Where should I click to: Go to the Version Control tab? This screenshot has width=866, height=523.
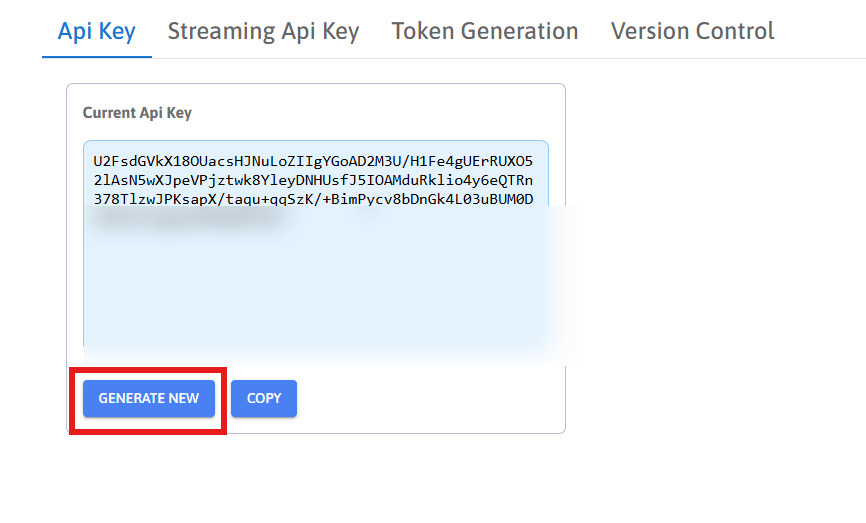pos(692,31)
